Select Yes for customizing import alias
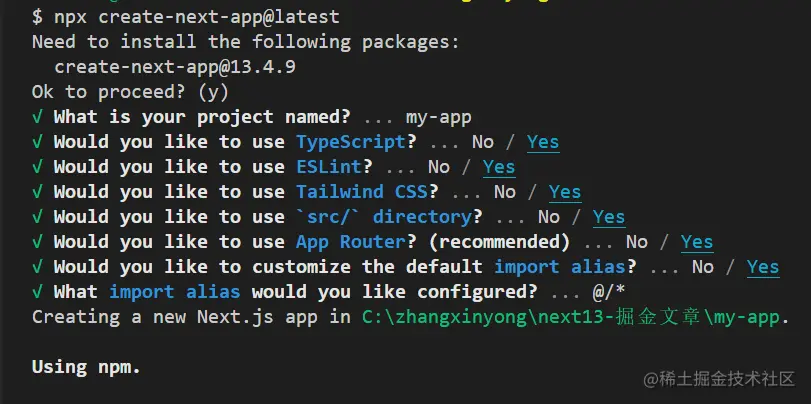 click(763, 267)
